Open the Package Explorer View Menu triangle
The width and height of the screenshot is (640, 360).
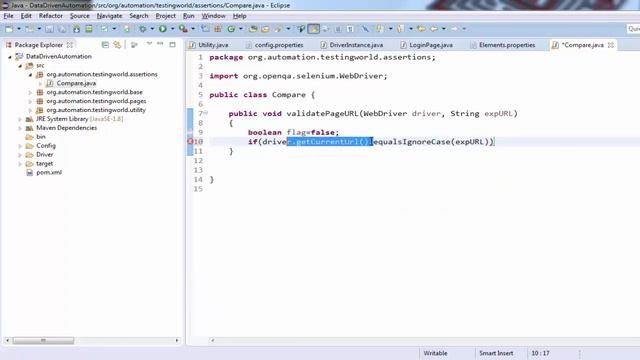pyautogui.click(x=149, y=43)
